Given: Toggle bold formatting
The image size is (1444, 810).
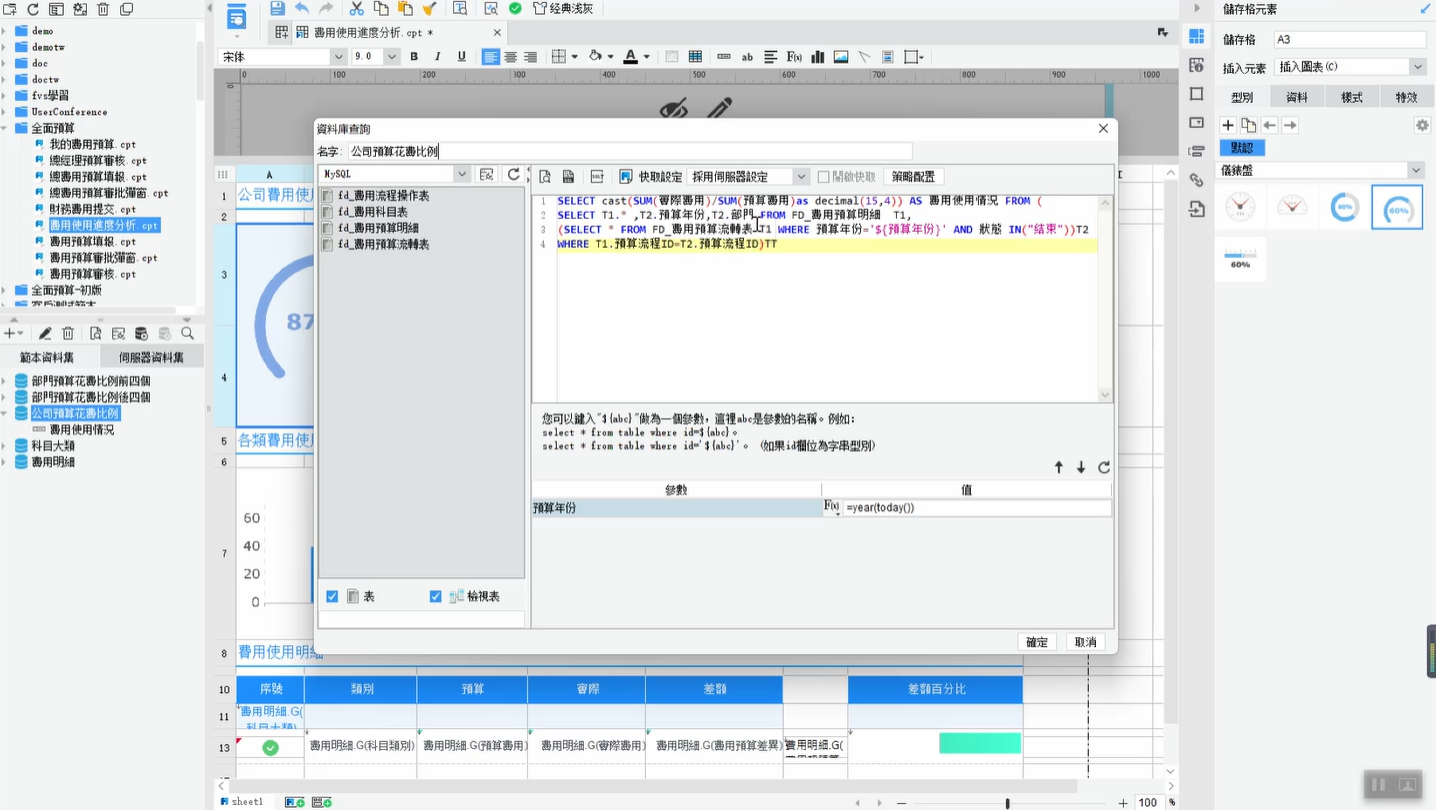Looking at the screenshot, I should [414, 57].
